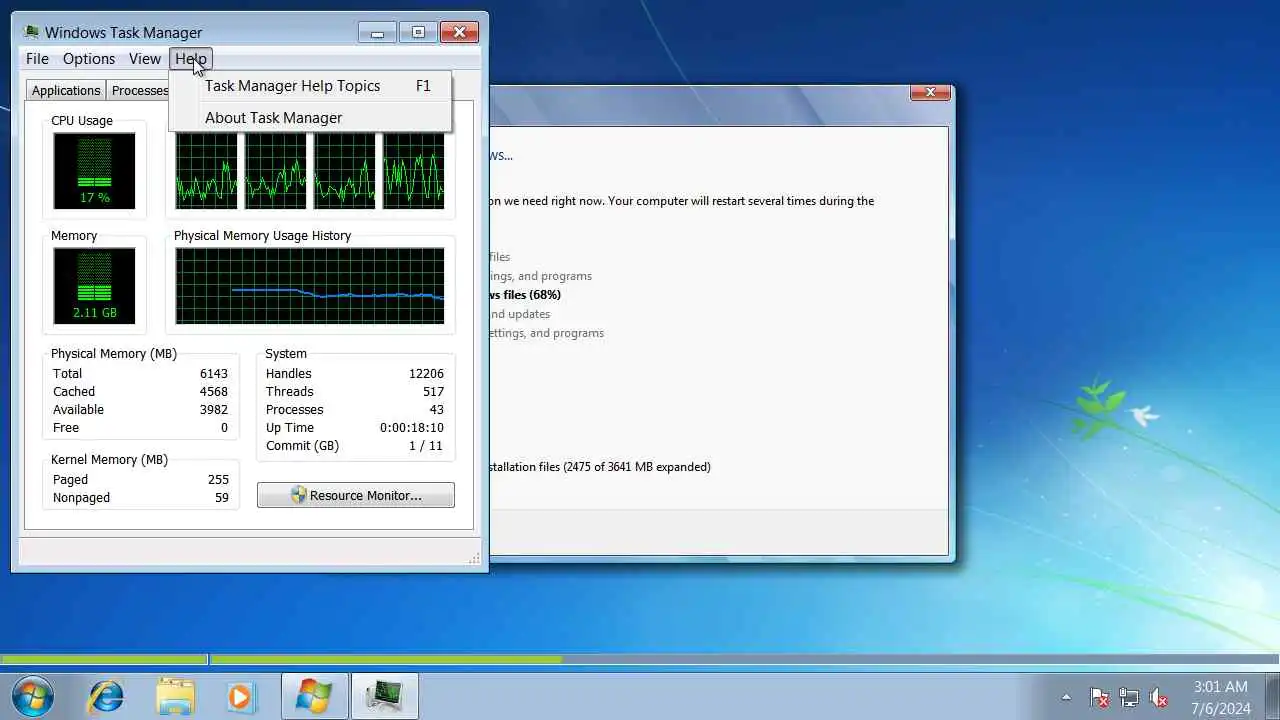
Task: Open Resource Monitor button
Action: (x=356, y=495)
